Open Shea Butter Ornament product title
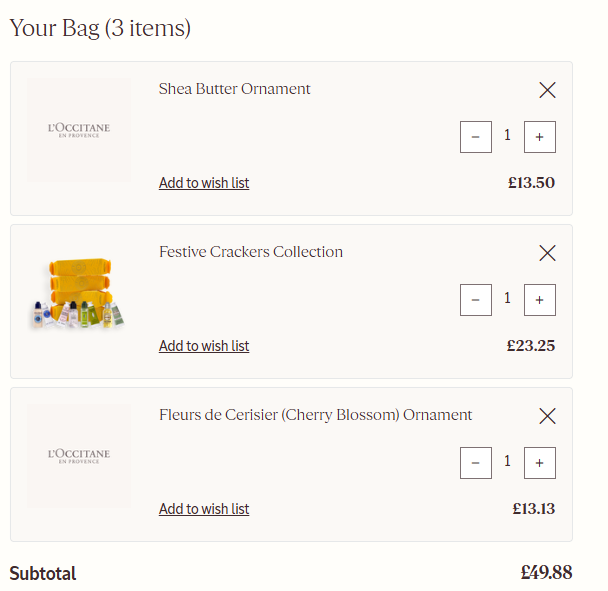Screen dimensions: 608x591 pos(235,89)
